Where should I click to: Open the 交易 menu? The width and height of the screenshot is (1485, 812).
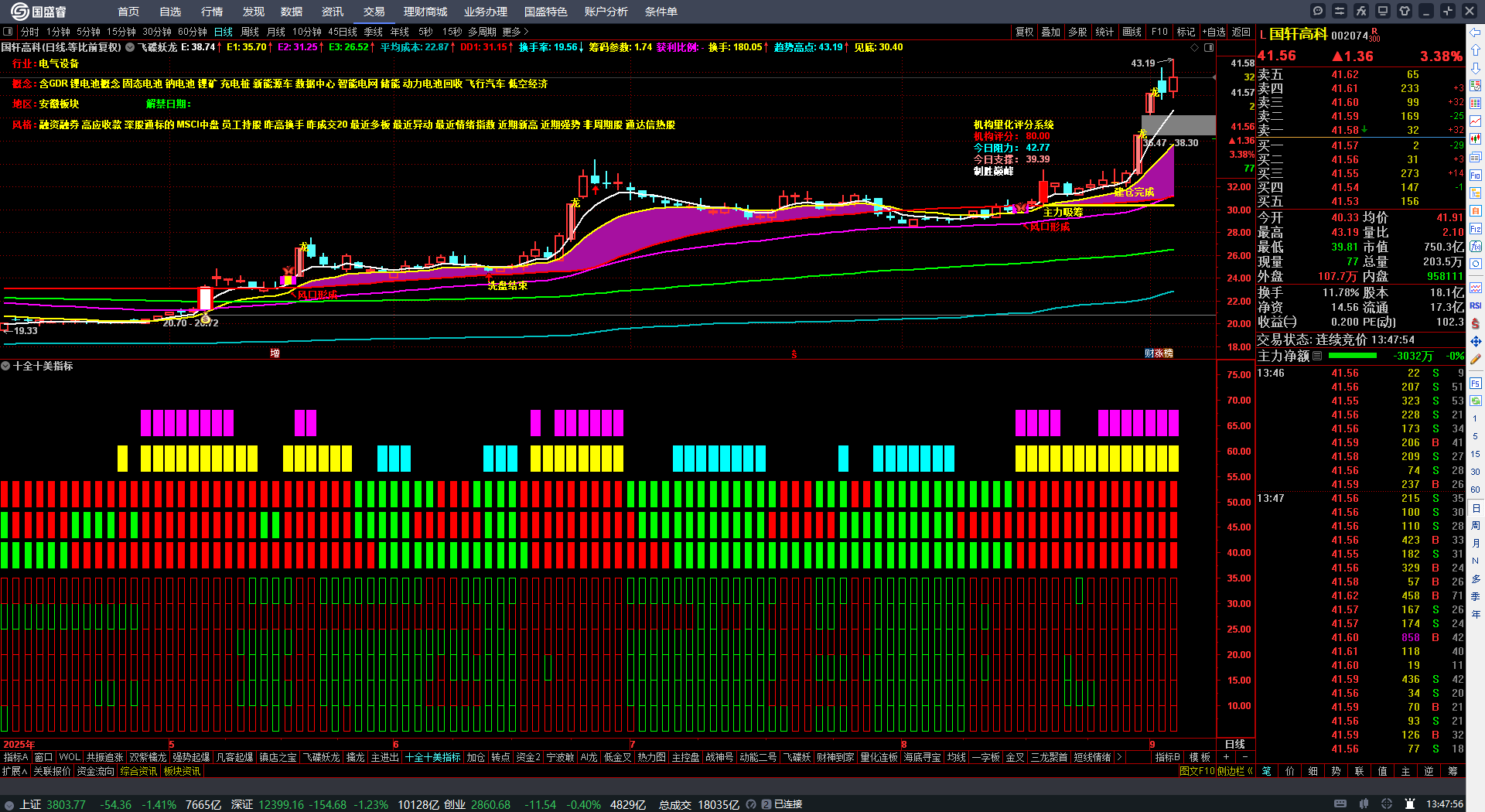(x=374, y=12)
